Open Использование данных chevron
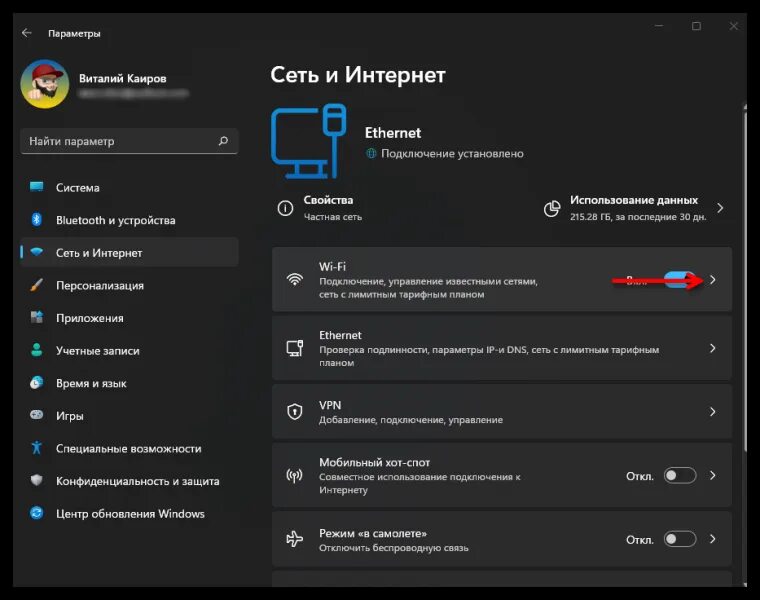The image size is (760, 600). 720,208
